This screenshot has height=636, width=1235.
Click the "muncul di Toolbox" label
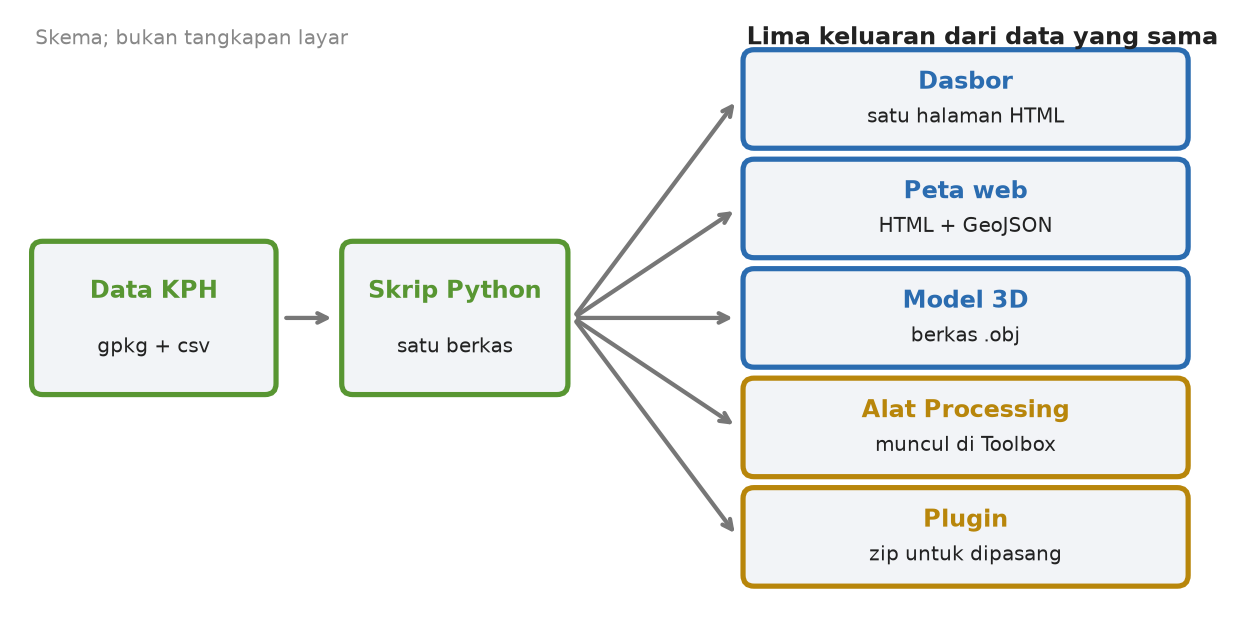pos(965,445)
